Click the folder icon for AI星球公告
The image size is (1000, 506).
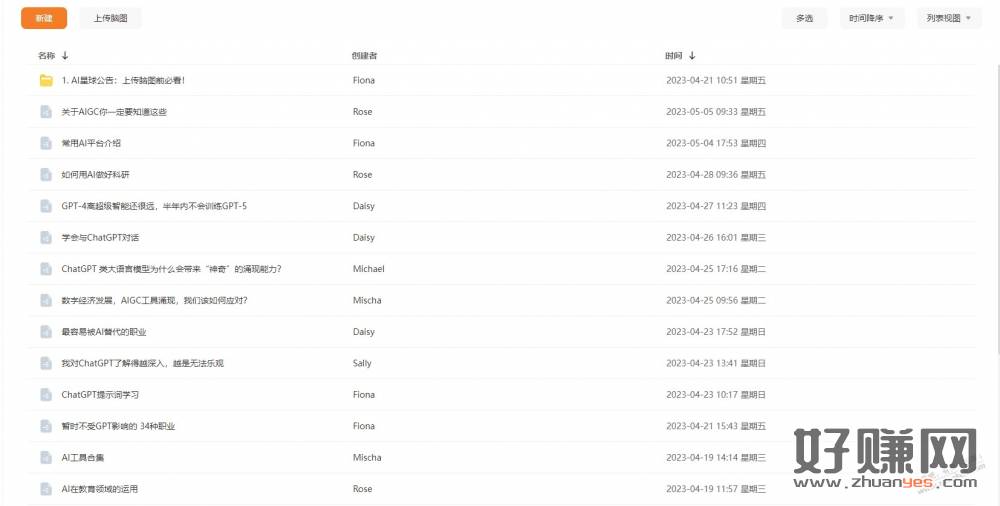coord(46,80)
